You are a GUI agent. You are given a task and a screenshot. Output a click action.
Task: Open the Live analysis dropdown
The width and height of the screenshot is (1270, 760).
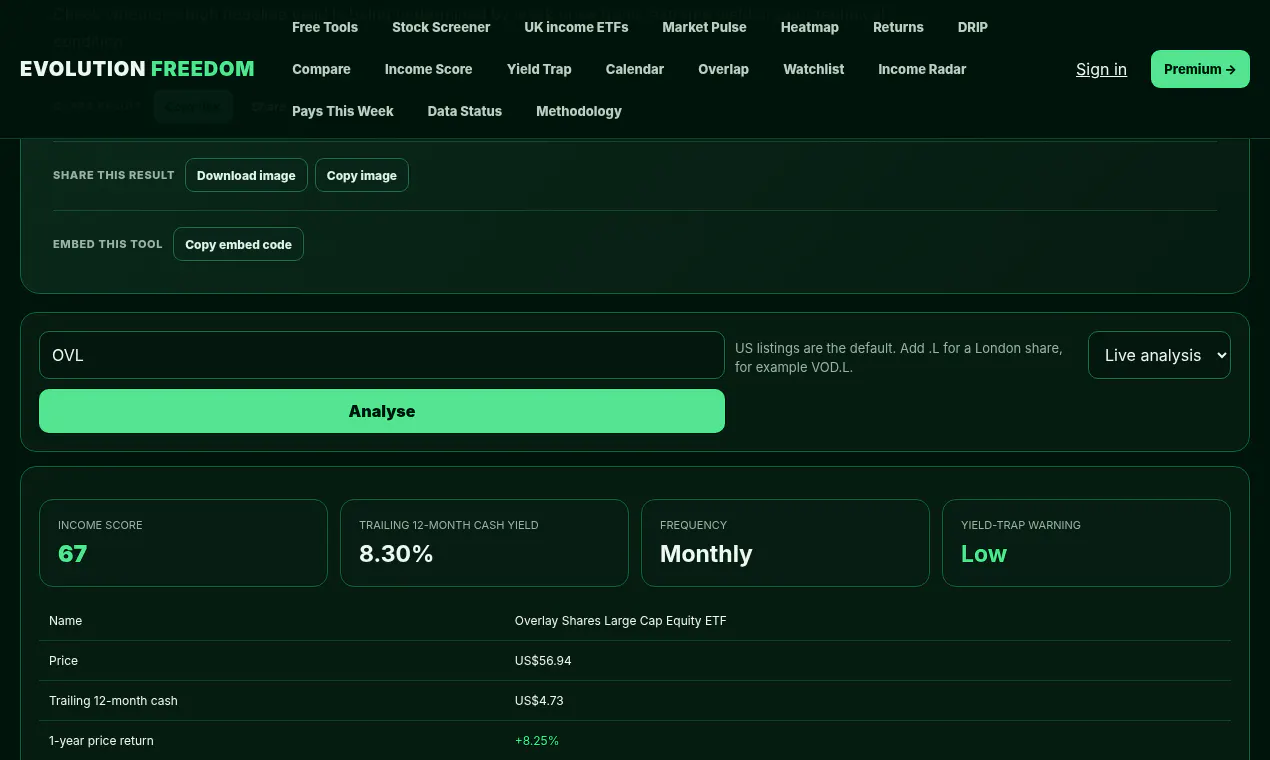(1159, 355)
